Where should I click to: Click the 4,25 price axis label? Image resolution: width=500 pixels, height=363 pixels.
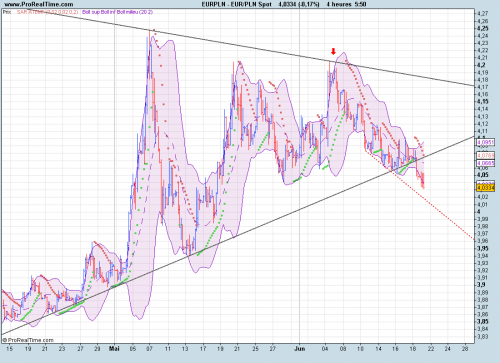483,28
